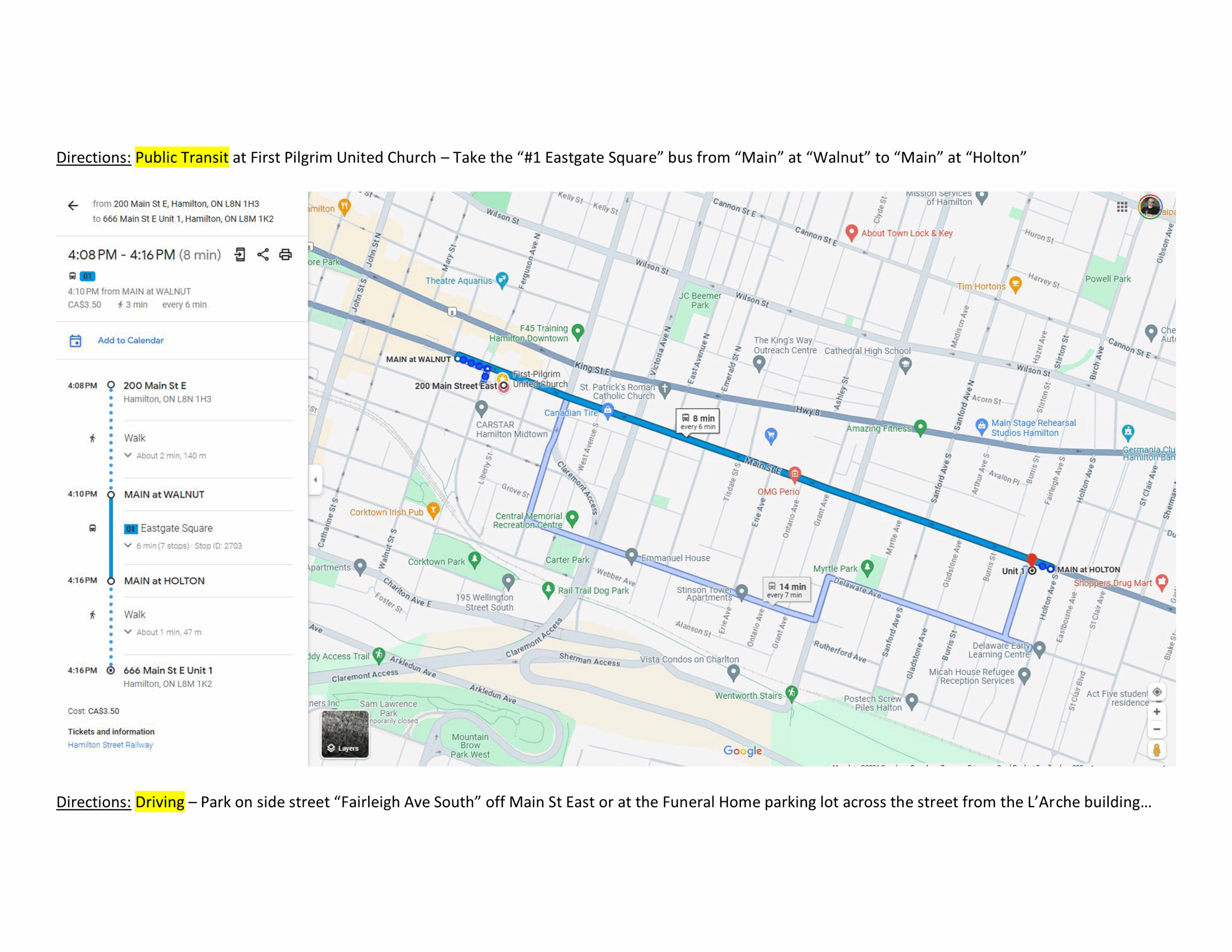
Task: Click the 200 Main St E starting step
Action: pyautogui.click(x=155, y=386)
